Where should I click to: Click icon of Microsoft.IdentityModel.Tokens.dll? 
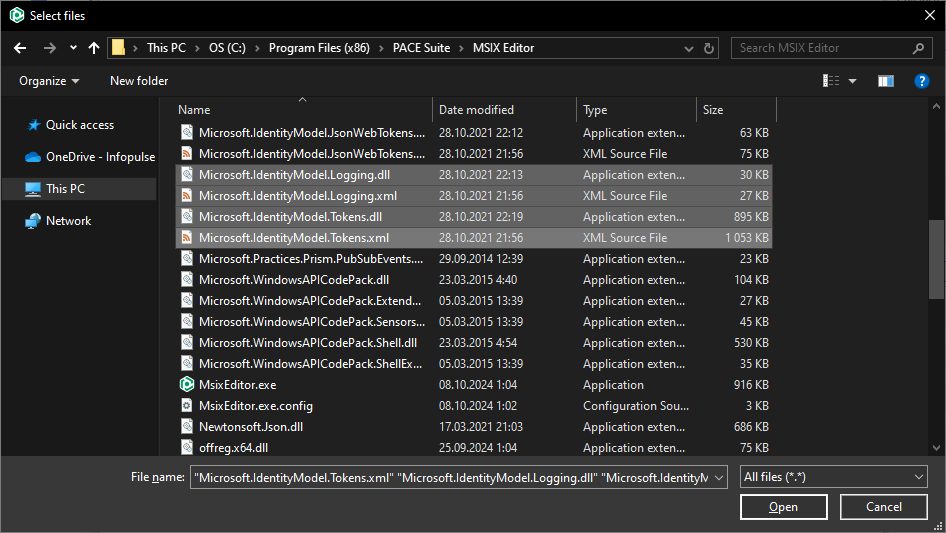click(187, 217)
